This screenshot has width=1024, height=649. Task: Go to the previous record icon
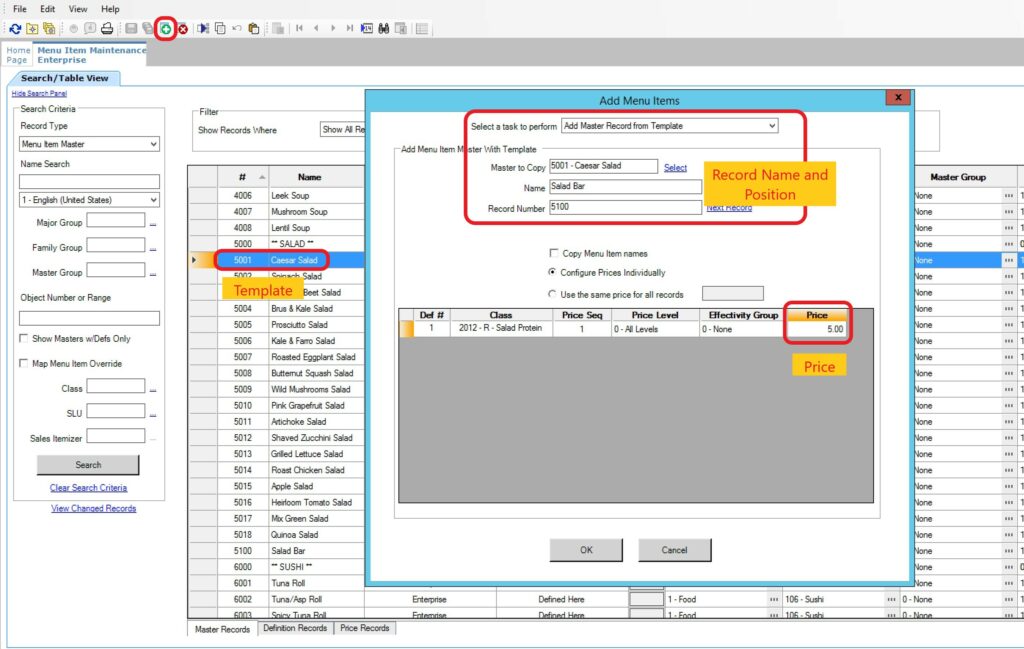pos(316,29)
